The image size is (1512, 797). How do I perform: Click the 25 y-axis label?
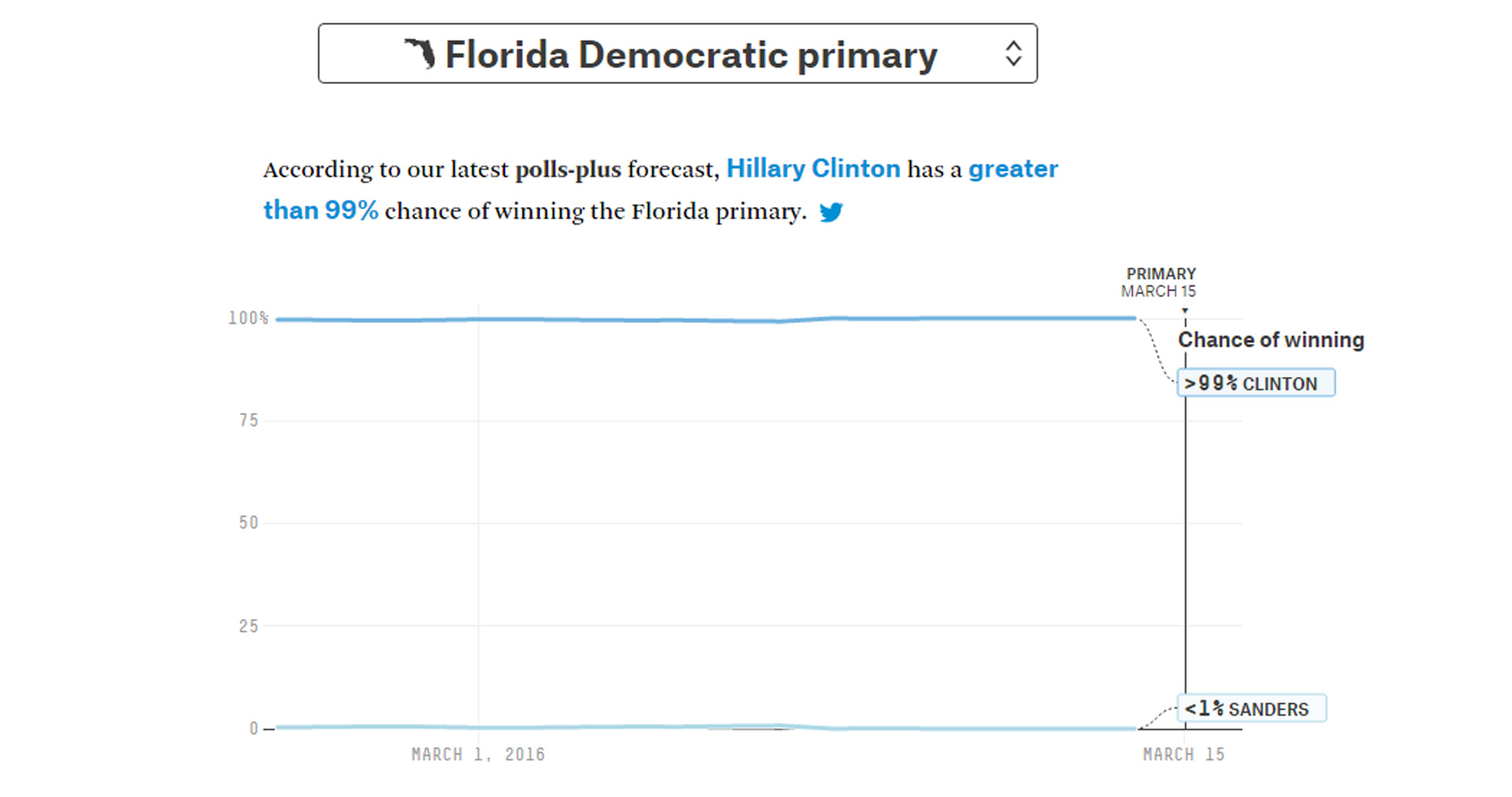248,626
